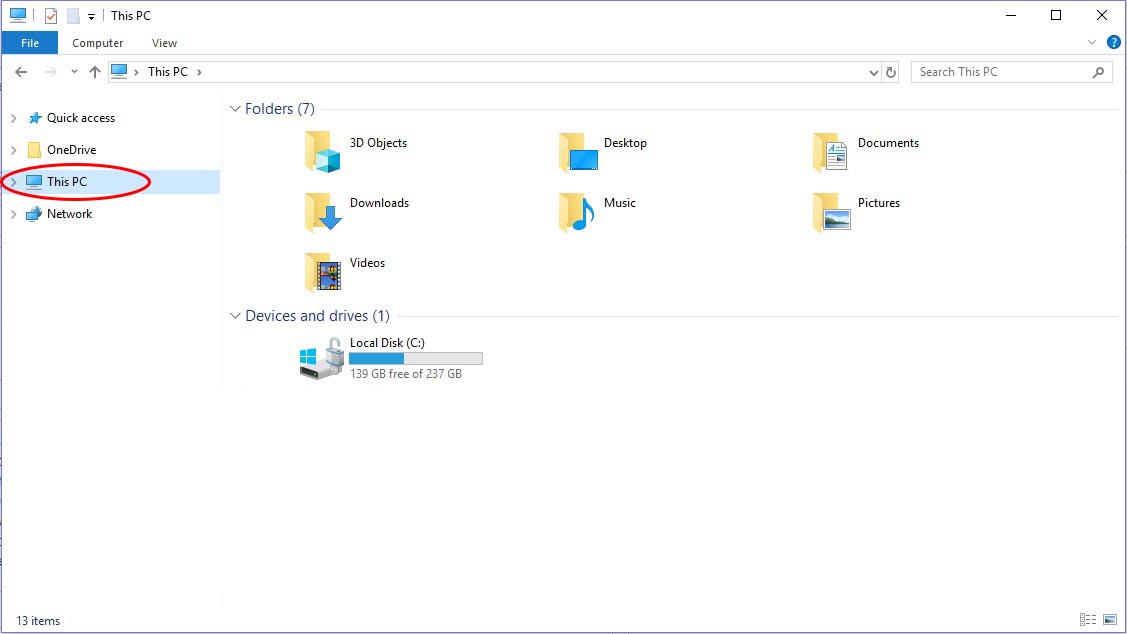Click the Help question mark icon
The height and width of the screenshot is (634, 1127).
(x=1114, y=43)
